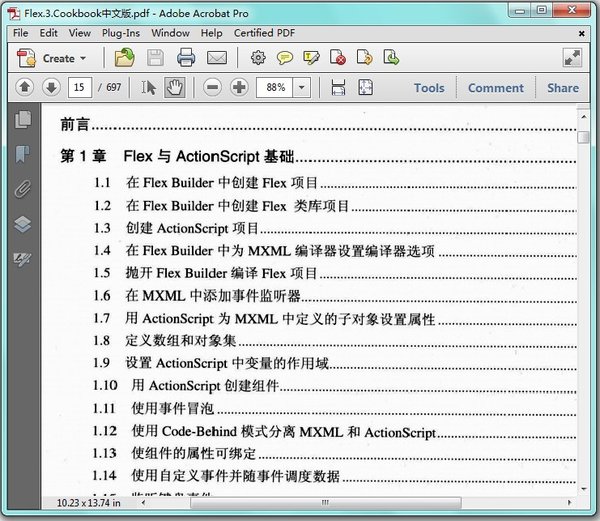Click horizontal scrollbar left arrow
The width and height of the screenshot is (600, 521).
143,502
